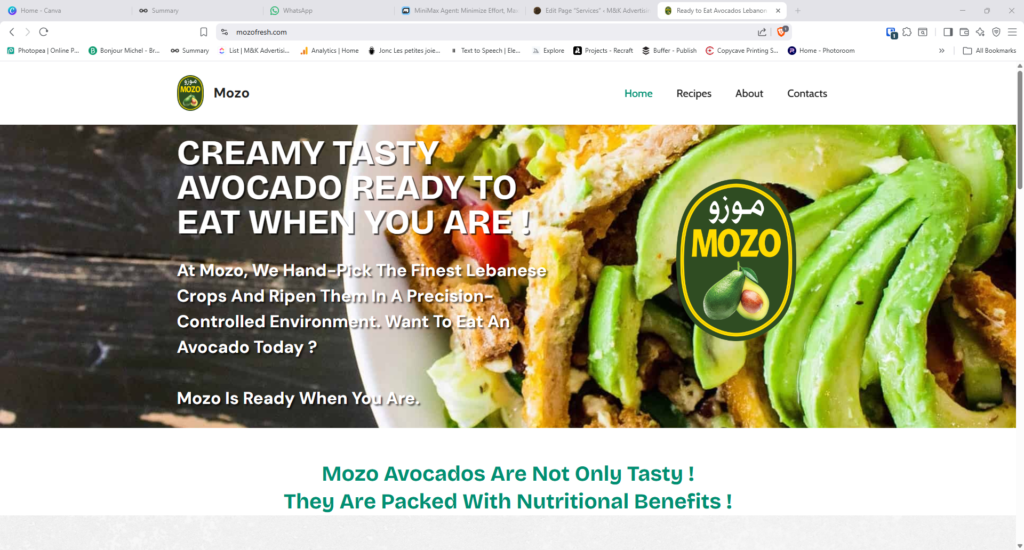Open the About nav link
The height and width of the screenshot is (550, 1024).
(748, 93)
